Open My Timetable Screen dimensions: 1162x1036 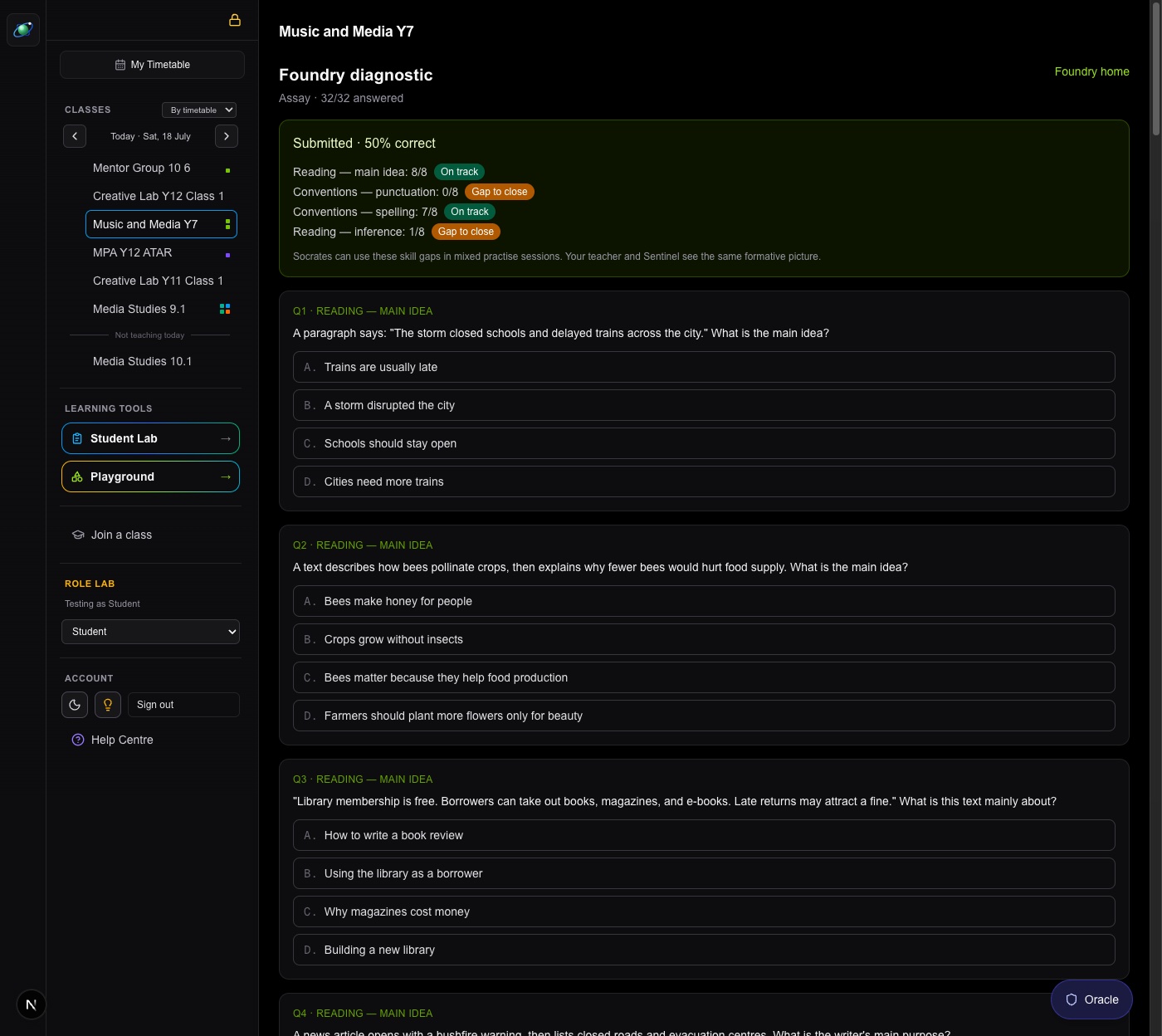tap(152, 65)
